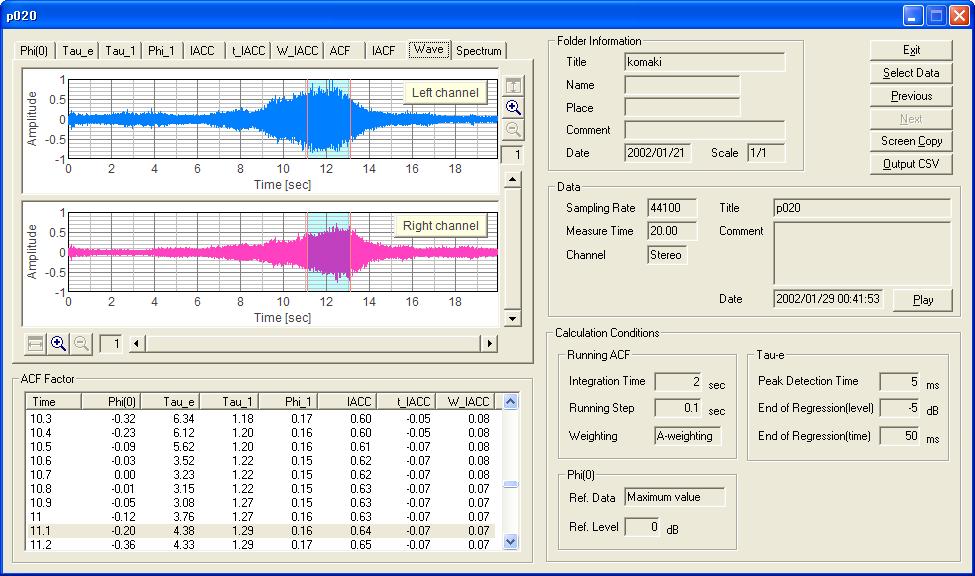Click the Output CSV button
This screenshot has height=576, width=975.
click(x=911, y=164)
